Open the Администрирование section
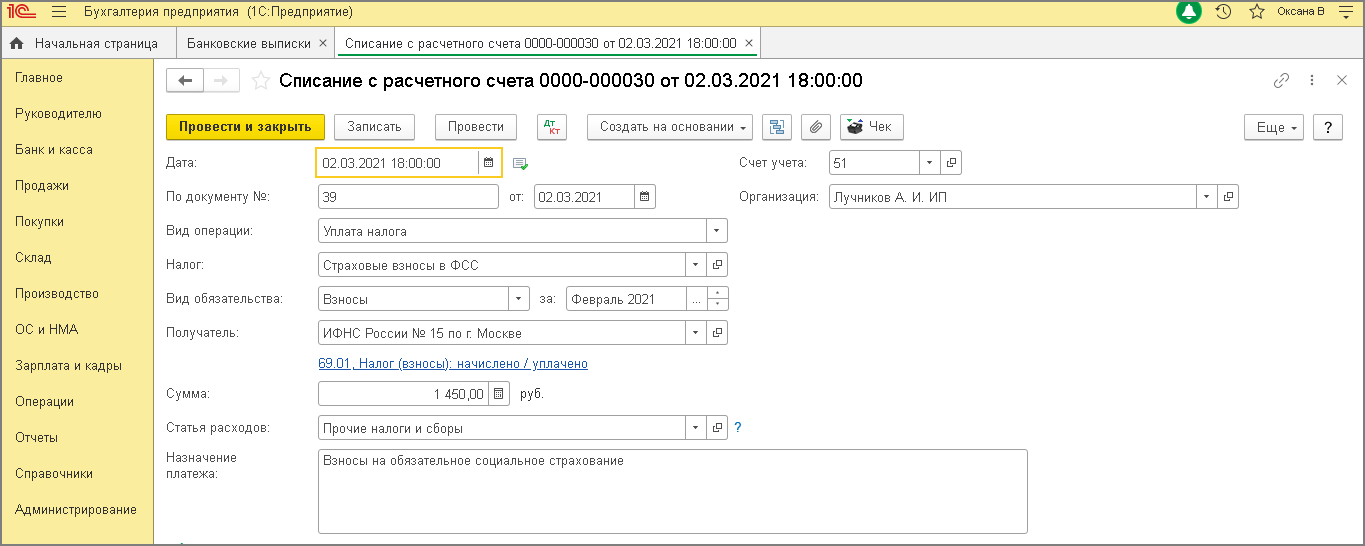The image size is (1365, 546). click(76, 510)
